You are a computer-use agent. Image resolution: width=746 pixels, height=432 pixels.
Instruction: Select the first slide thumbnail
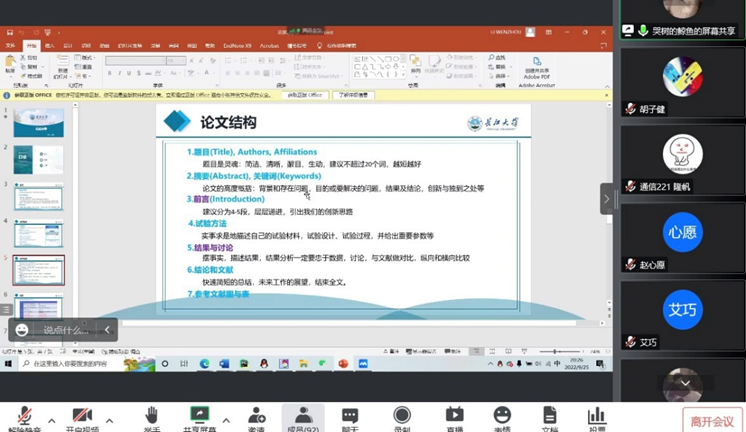pyautogui.click(x=39, y=123)
